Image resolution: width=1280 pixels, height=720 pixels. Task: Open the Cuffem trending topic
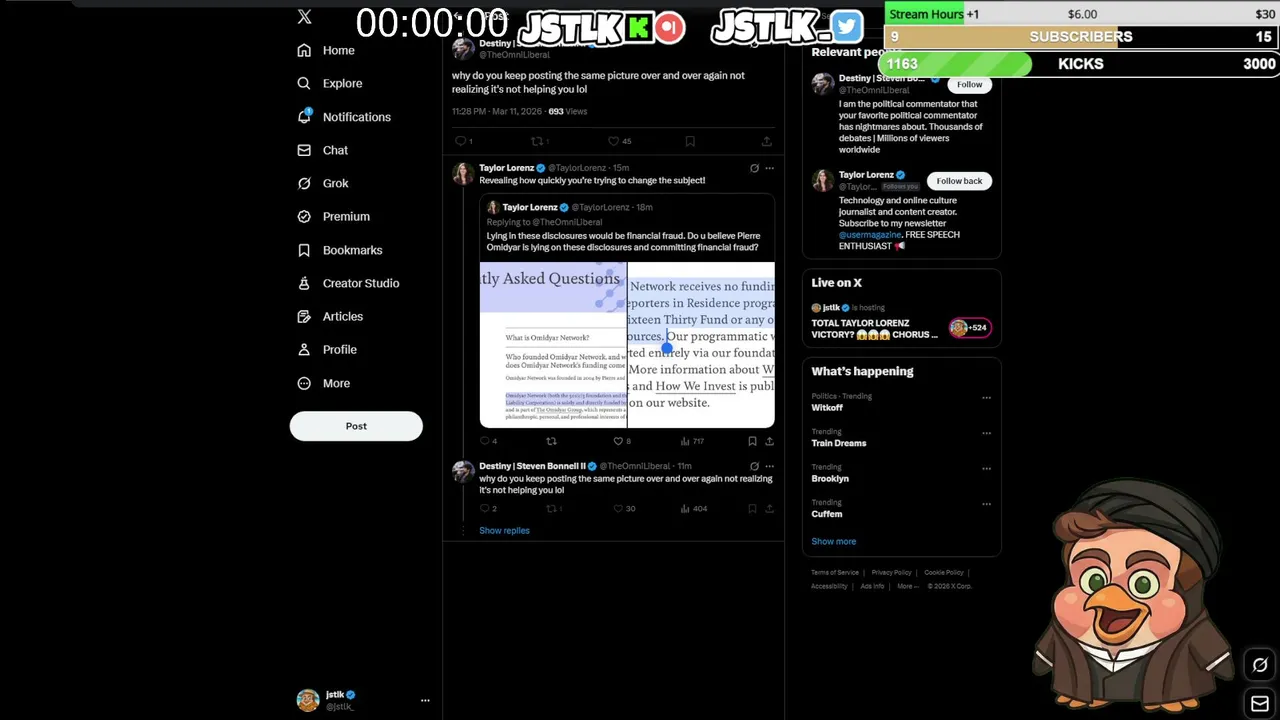[x=827, y=514]
